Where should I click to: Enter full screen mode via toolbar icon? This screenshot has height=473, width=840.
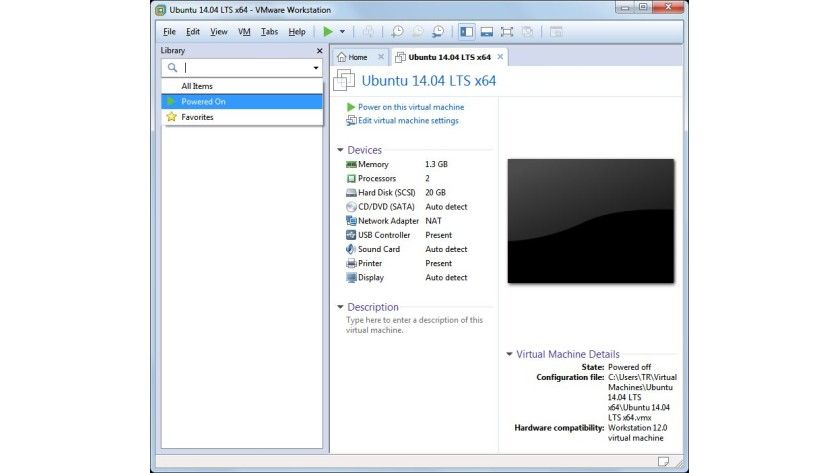click(x=507, y=32)
